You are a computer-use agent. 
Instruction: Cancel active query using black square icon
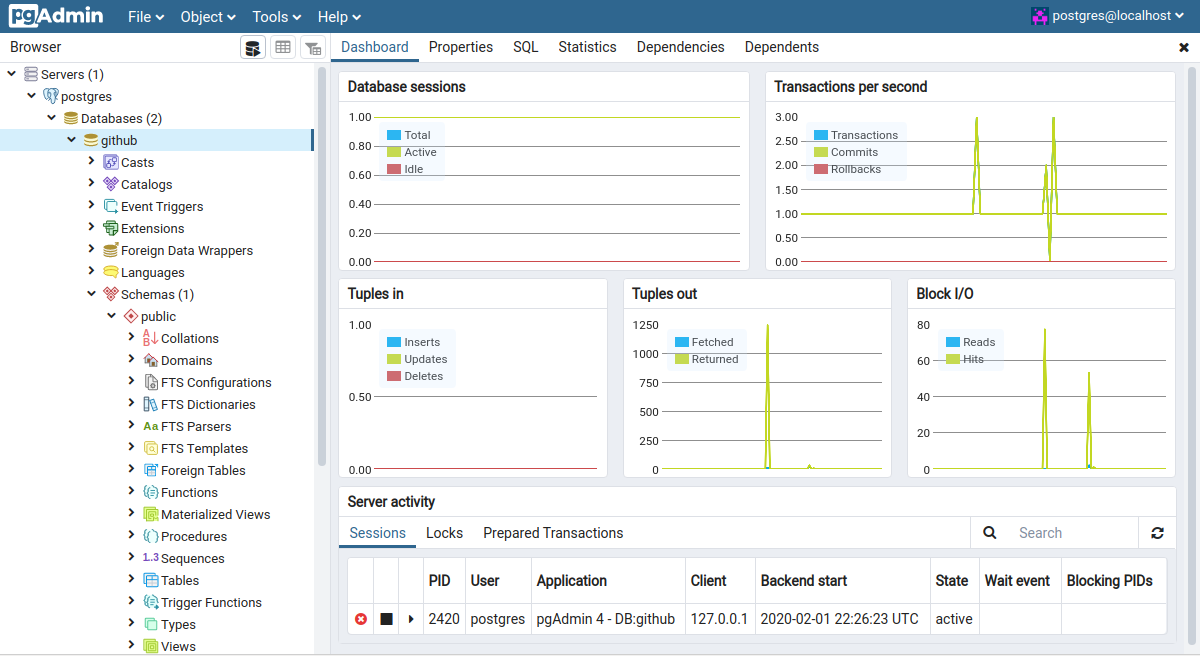click(386, 619)
